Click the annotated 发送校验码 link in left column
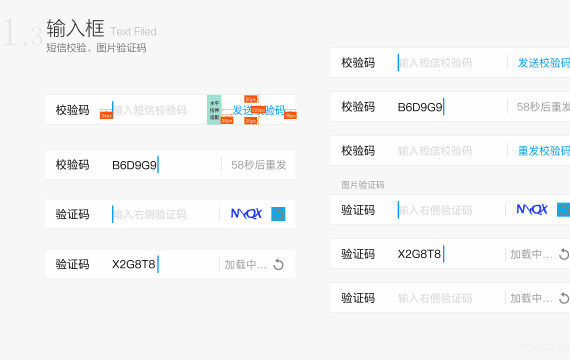This screenshot has width=570, height=360. (259, 110)
